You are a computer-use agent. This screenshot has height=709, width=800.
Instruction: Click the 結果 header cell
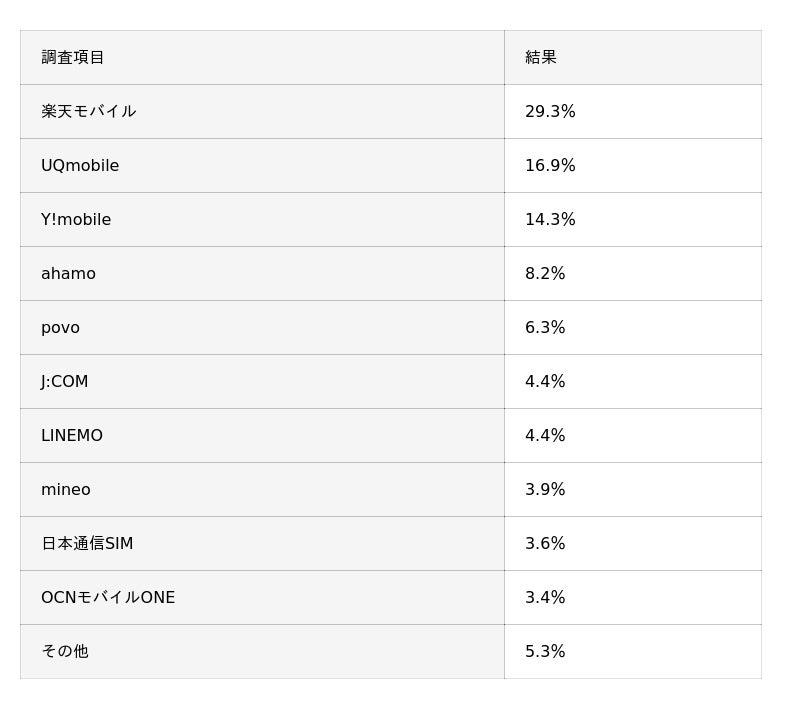point(541,58)
